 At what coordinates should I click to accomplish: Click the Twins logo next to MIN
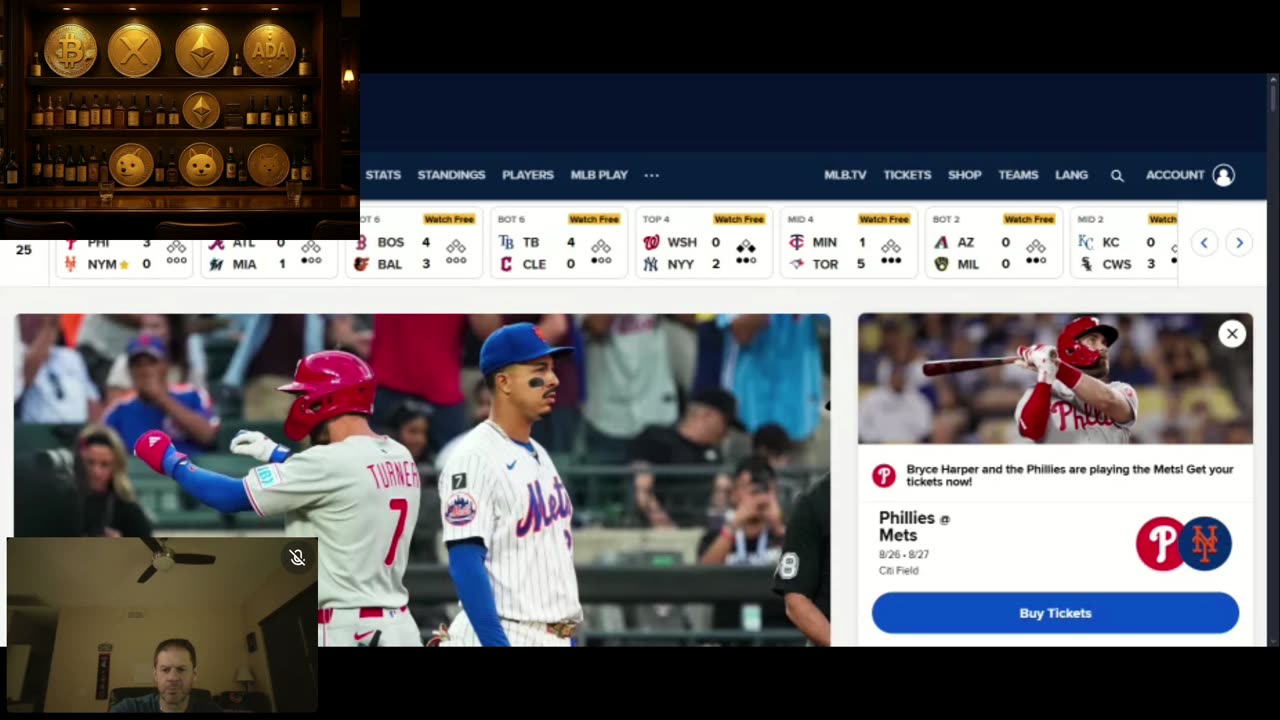coord(796,242)
